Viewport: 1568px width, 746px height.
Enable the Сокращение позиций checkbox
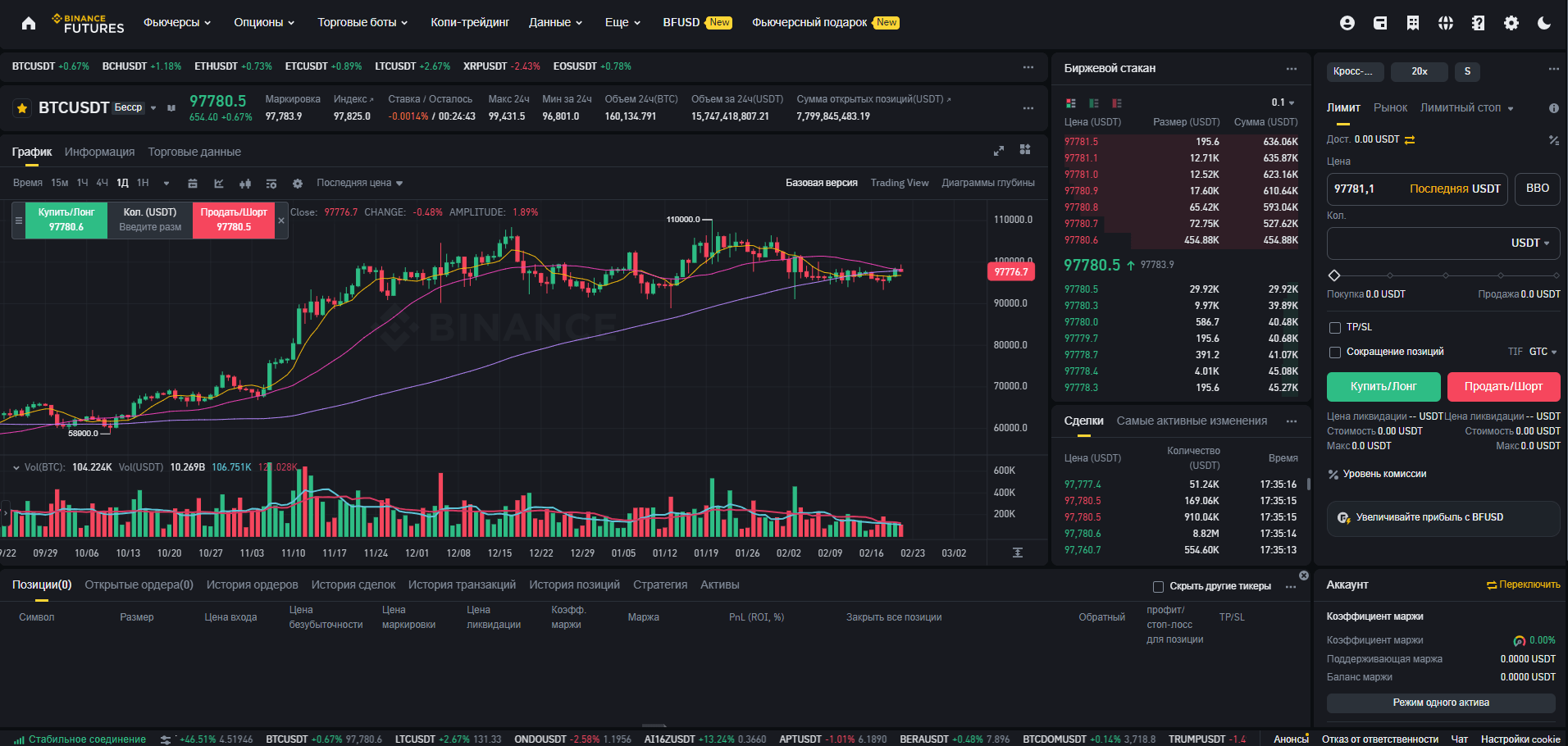[1335, 353]
